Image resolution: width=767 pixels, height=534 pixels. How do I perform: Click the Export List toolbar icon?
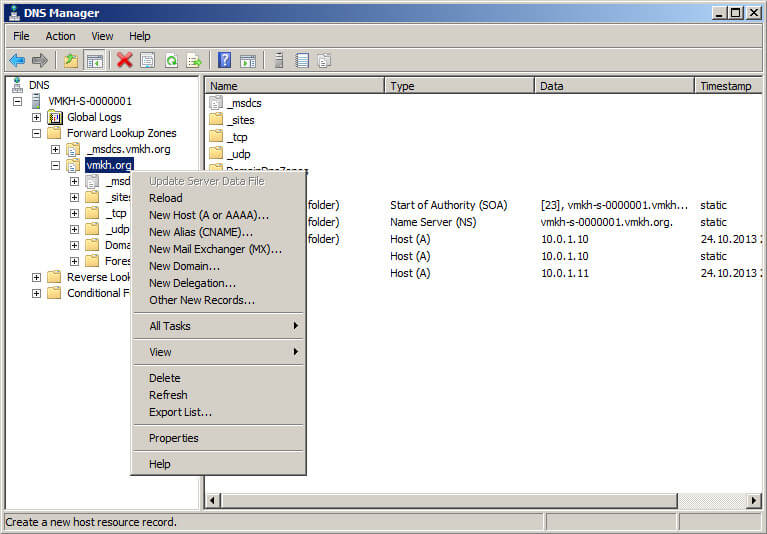194,61
